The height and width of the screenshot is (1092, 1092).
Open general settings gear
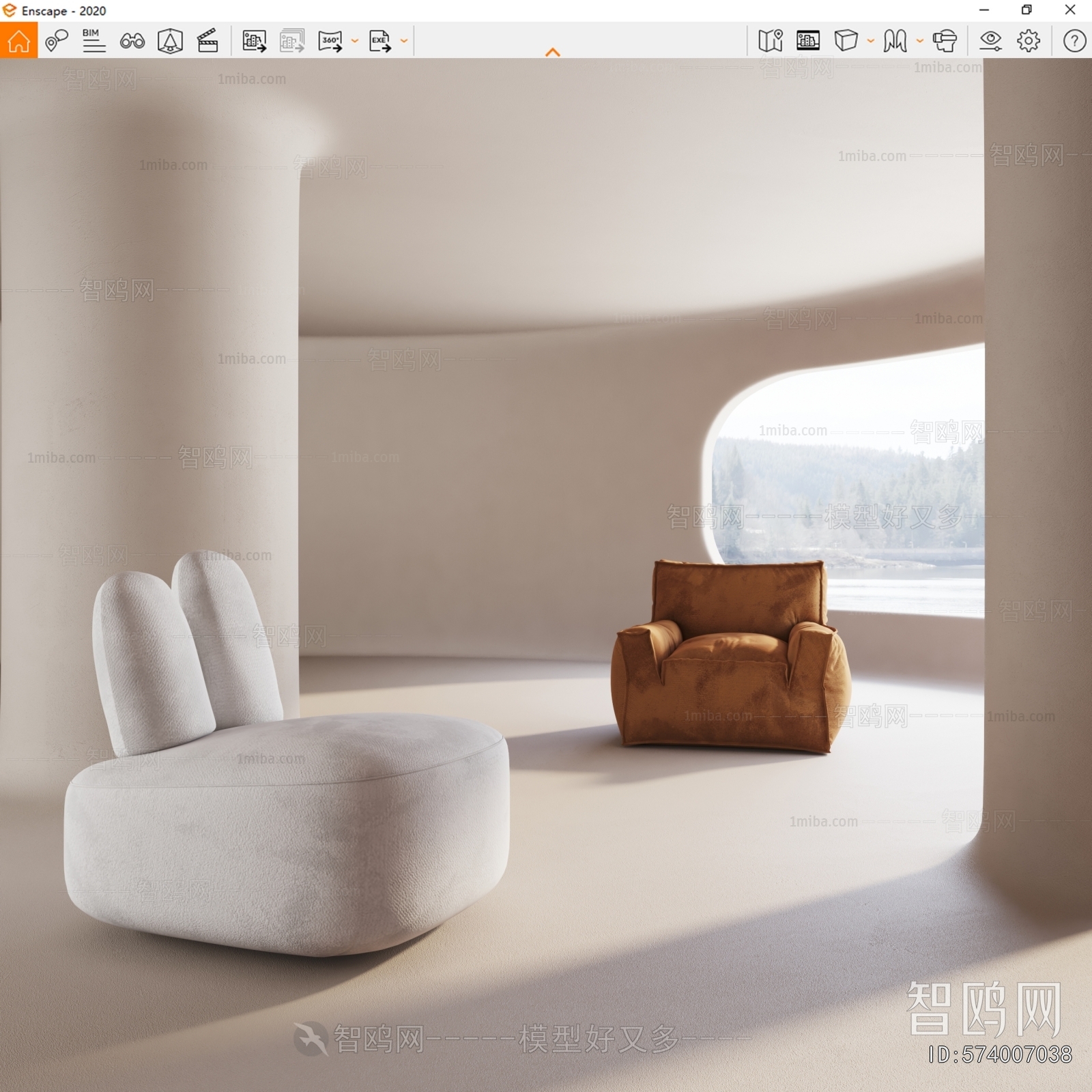pos(1029,41)
